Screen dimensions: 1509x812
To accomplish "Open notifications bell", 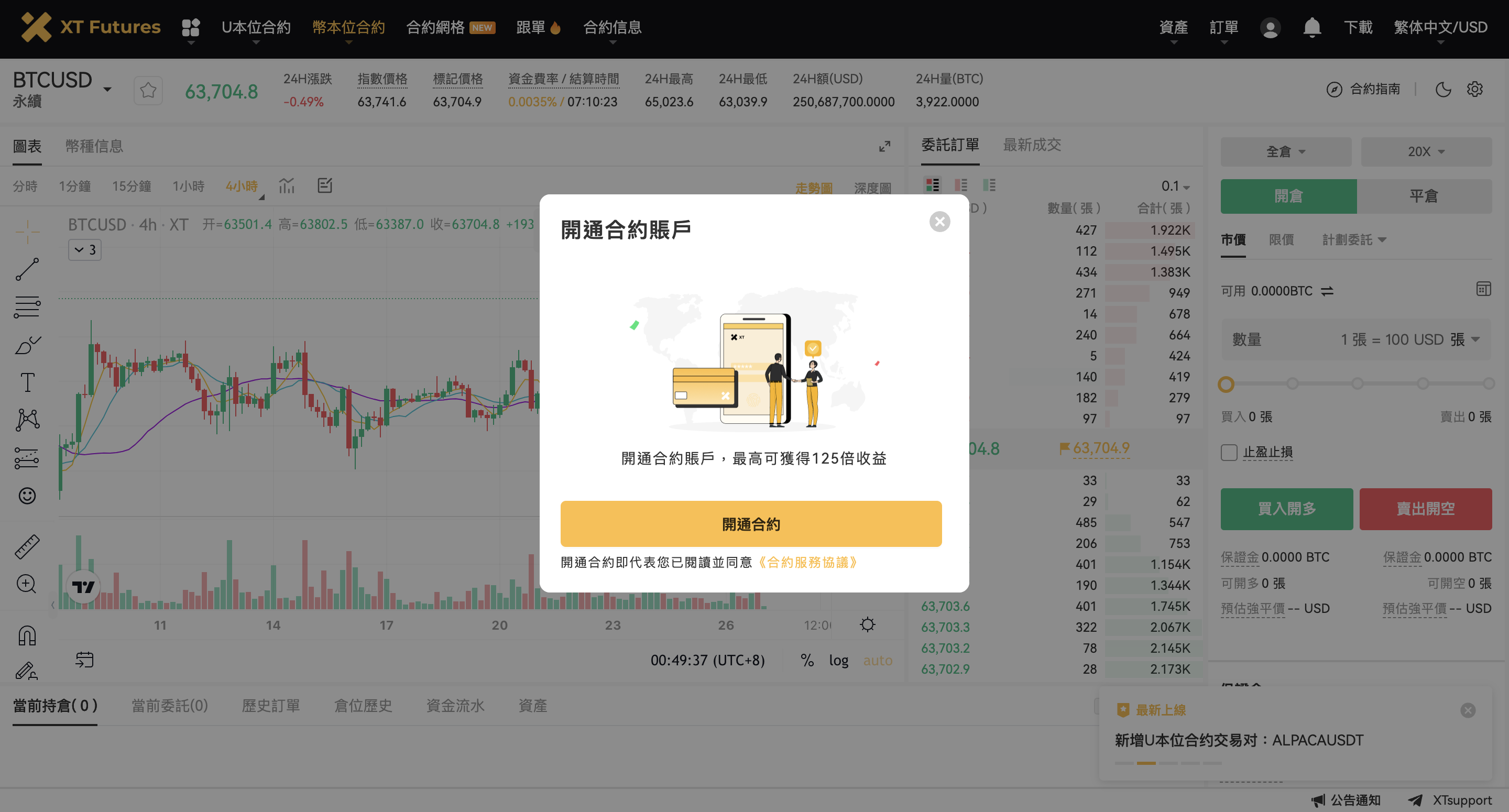I will pyautogui.click(x=1312, y=27).
